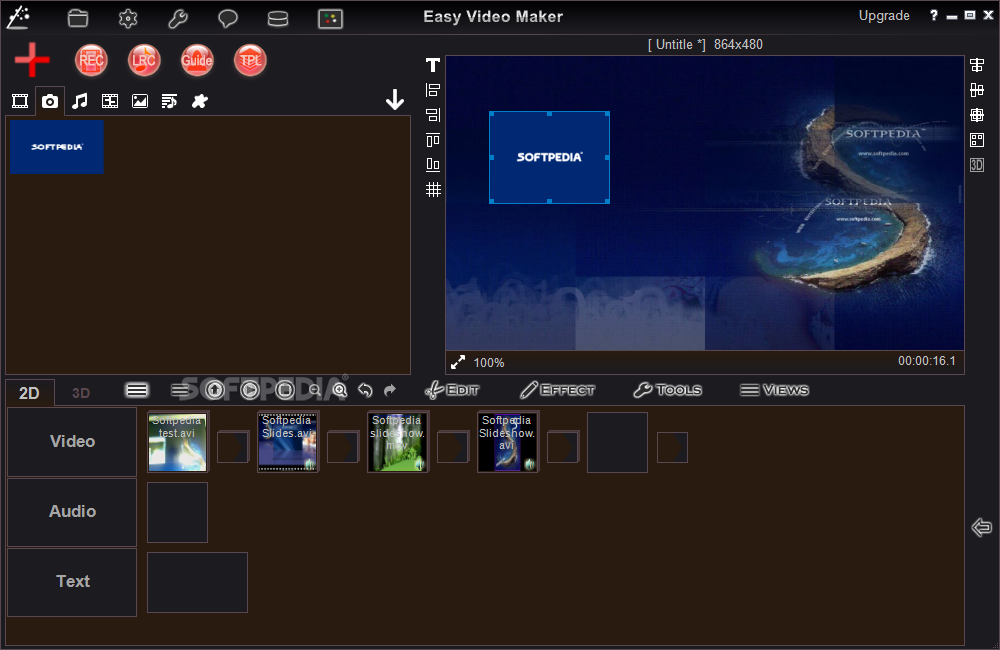Select the Softpedia slideshow.mov clip
1000x650 pixels.
click(397, 442)
